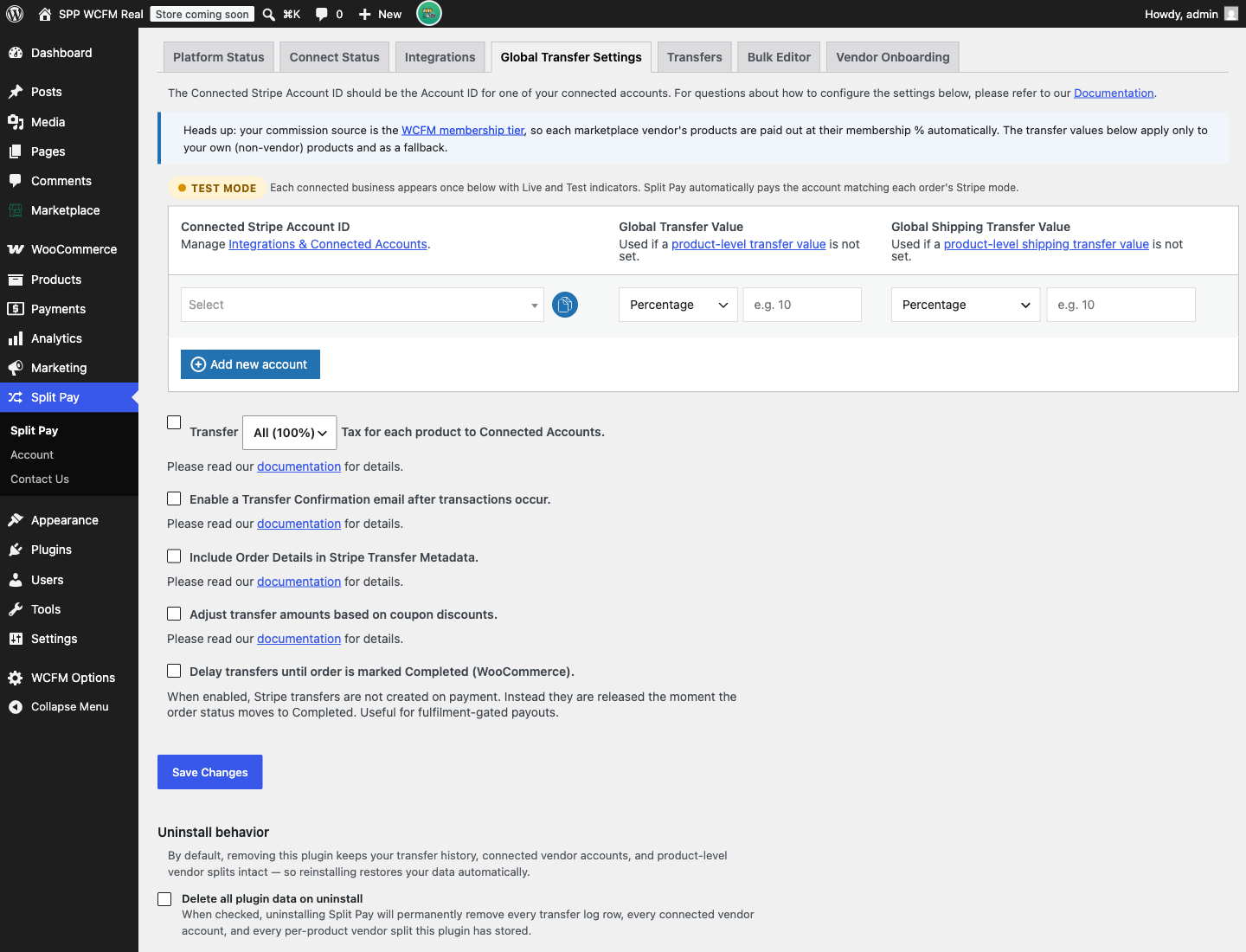
Task: Open the Connected Stripe Account Select dropdown
Action: click(x=363, y=305)
